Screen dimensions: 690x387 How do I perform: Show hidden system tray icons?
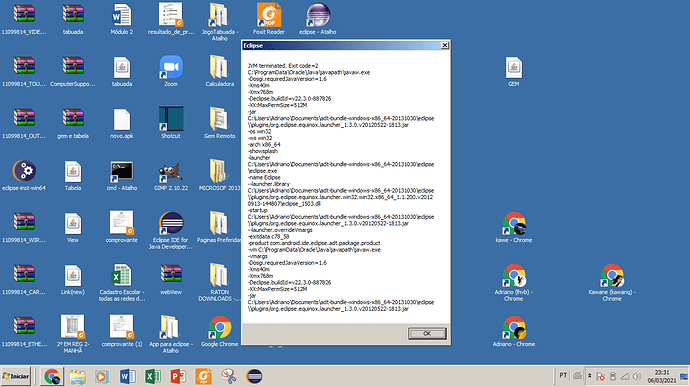pos(589,376)
